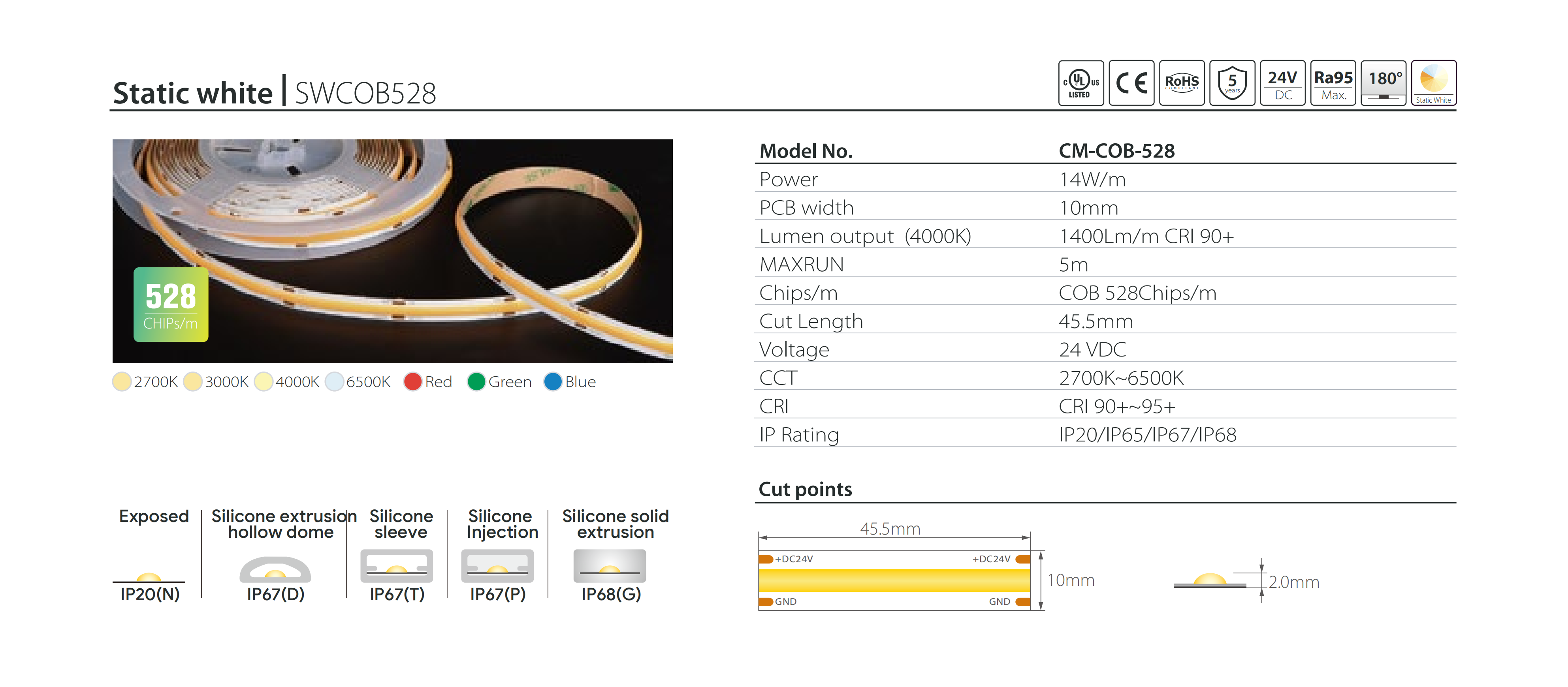Viewport: 1568px width, 687px height.
Task: Choose the Blue color circle
Action: [x=553, y=381]
